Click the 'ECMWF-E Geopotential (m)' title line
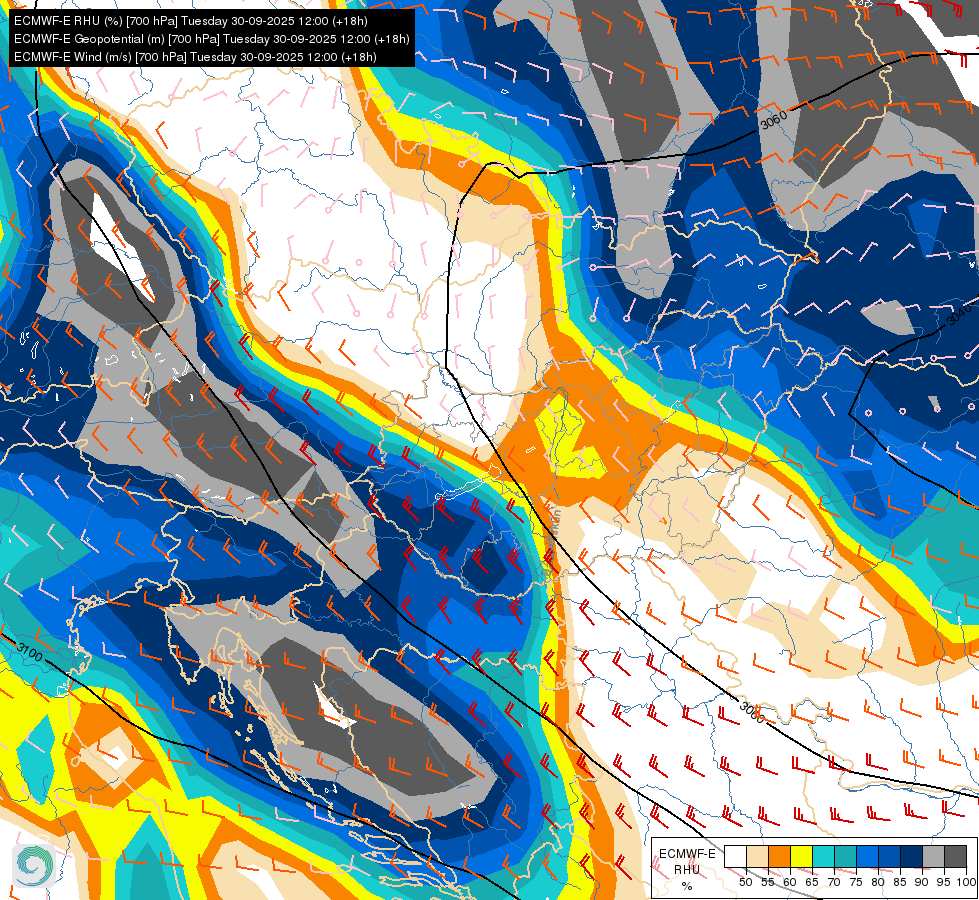979x900 pixels. [212, 39]
